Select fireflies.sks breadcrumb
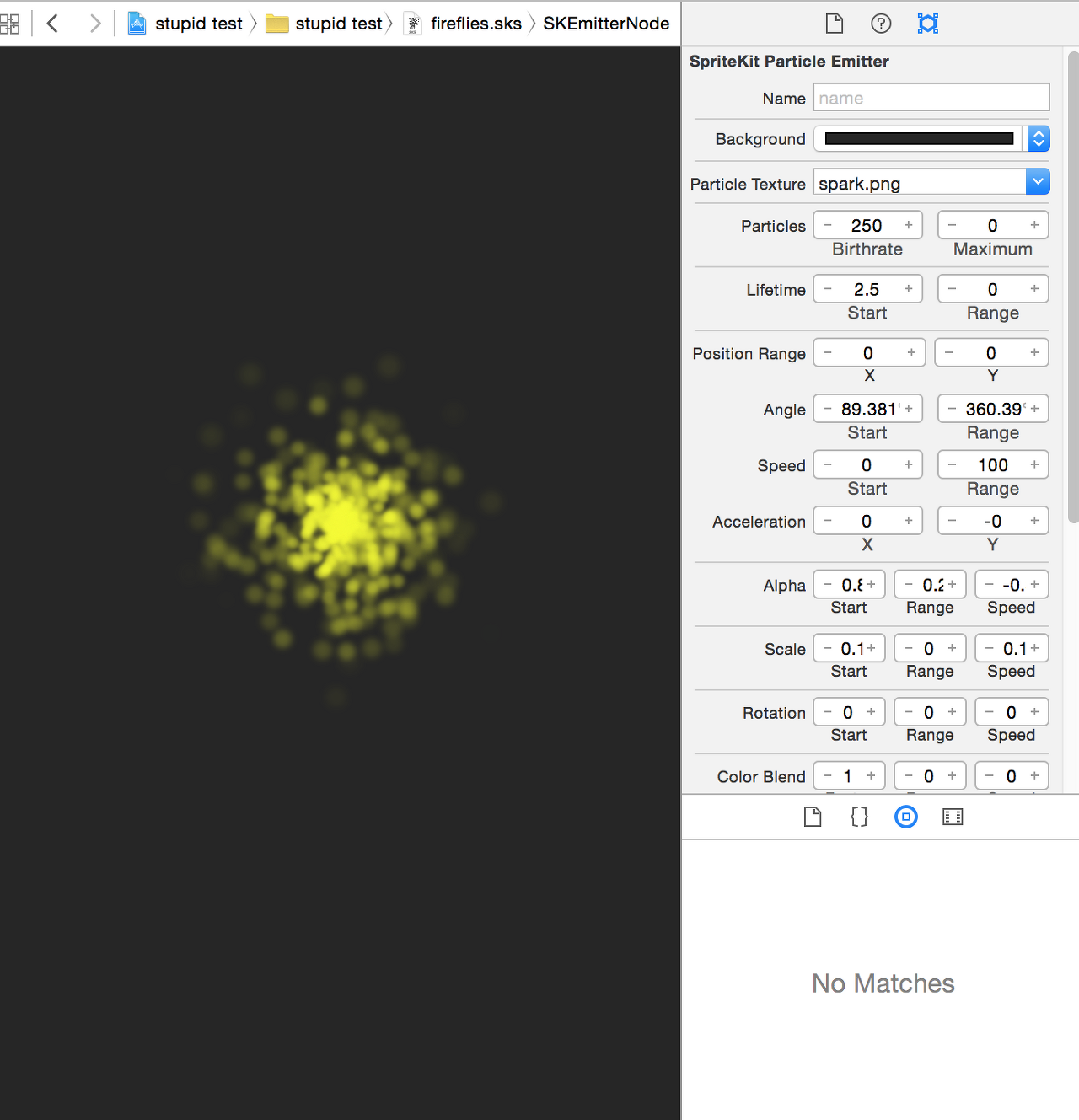1079x1120 pixels. (x=476, y=24)
